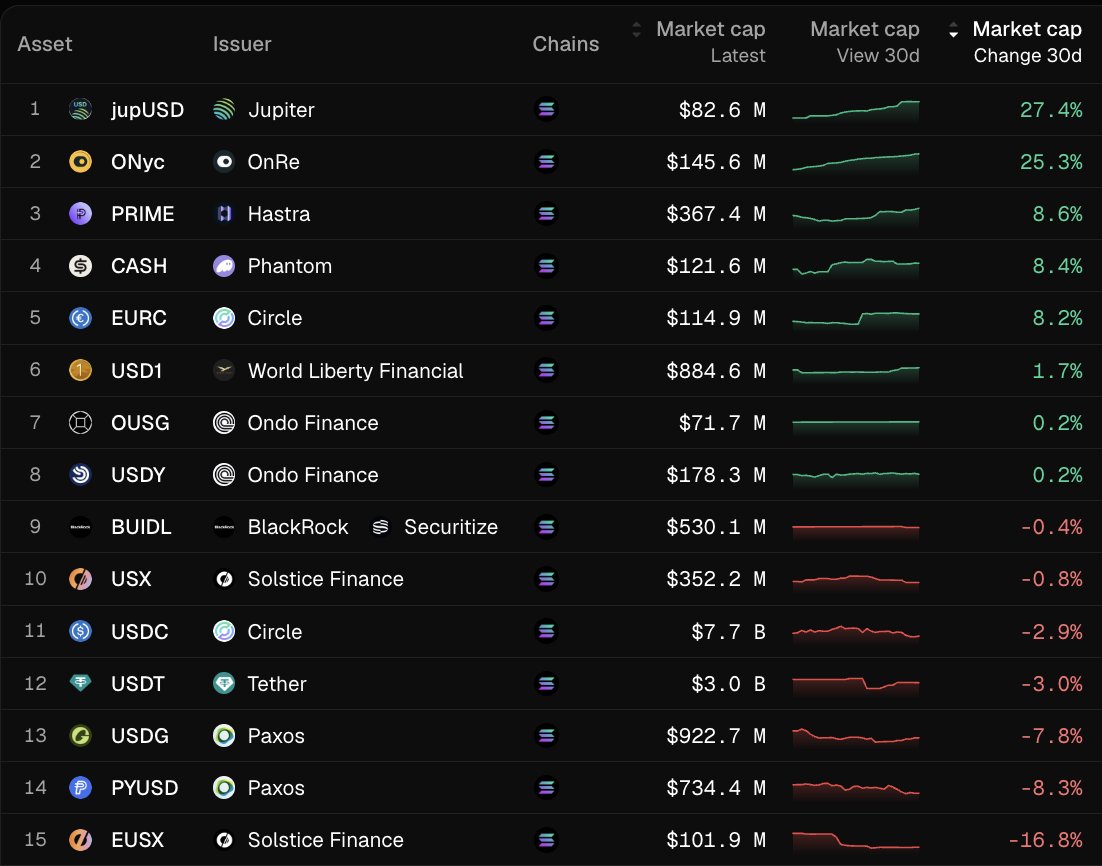
Task: Click the PYUSD token icon
Action: click(82, 788)
